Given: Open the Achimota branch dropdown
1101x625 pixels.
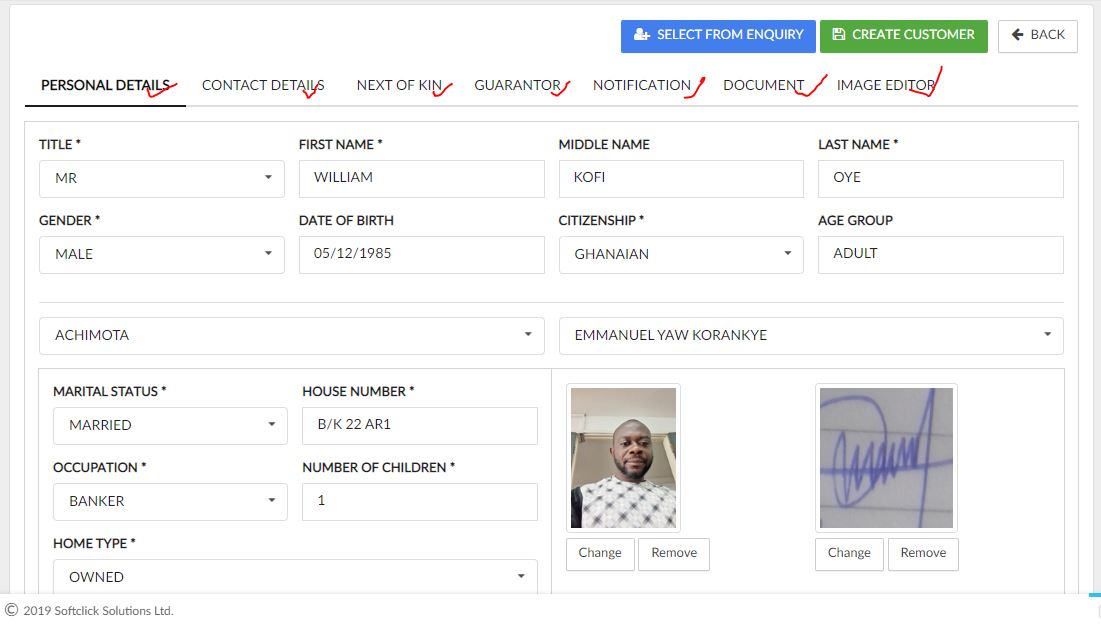Looking at the screenshot, I should (x=292, y=335).
